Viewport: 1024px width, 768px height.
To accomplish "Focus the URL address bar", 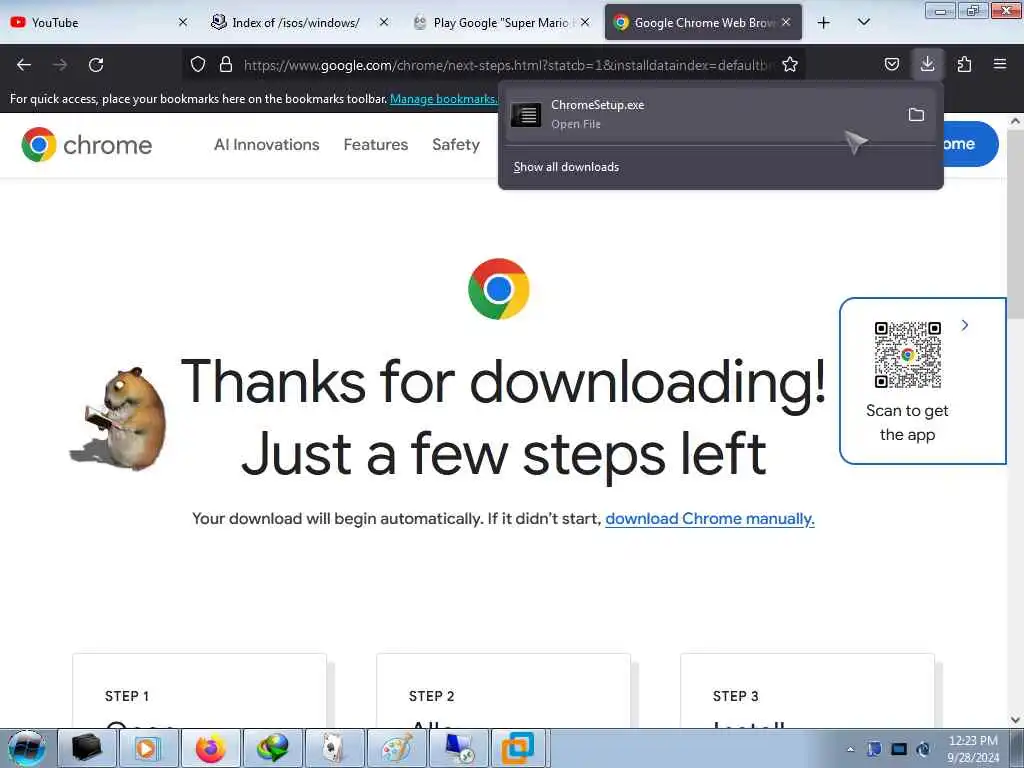I will click(x=506, y=65).
